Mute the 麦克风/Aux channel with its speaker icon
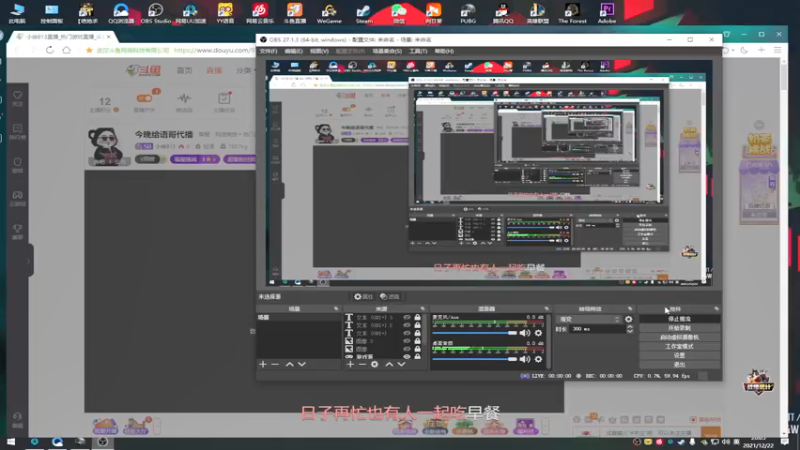800x450 pixels. [x=524, y=333]
